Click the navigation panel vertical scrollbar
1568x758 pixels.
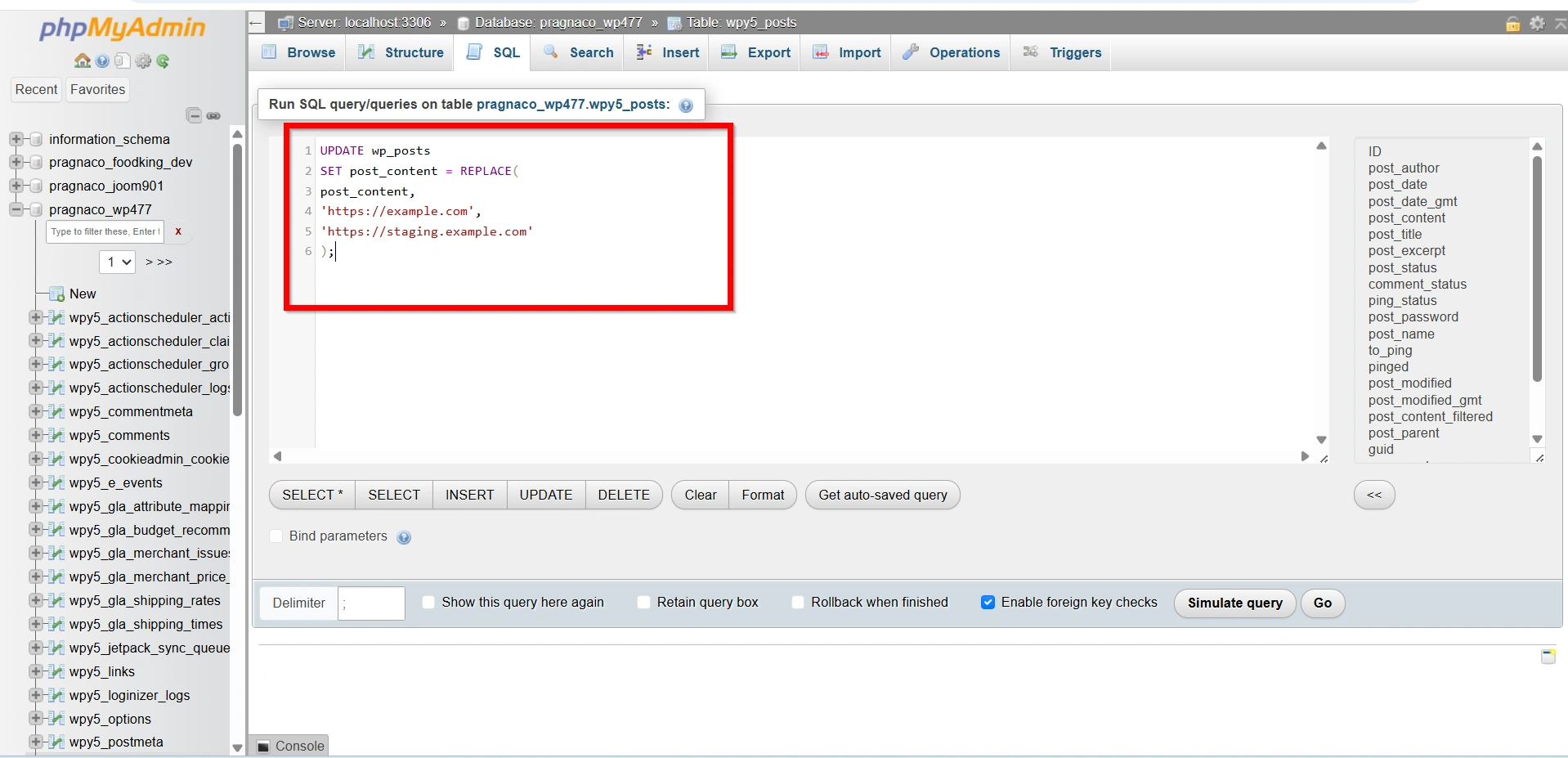click(237, 282)
